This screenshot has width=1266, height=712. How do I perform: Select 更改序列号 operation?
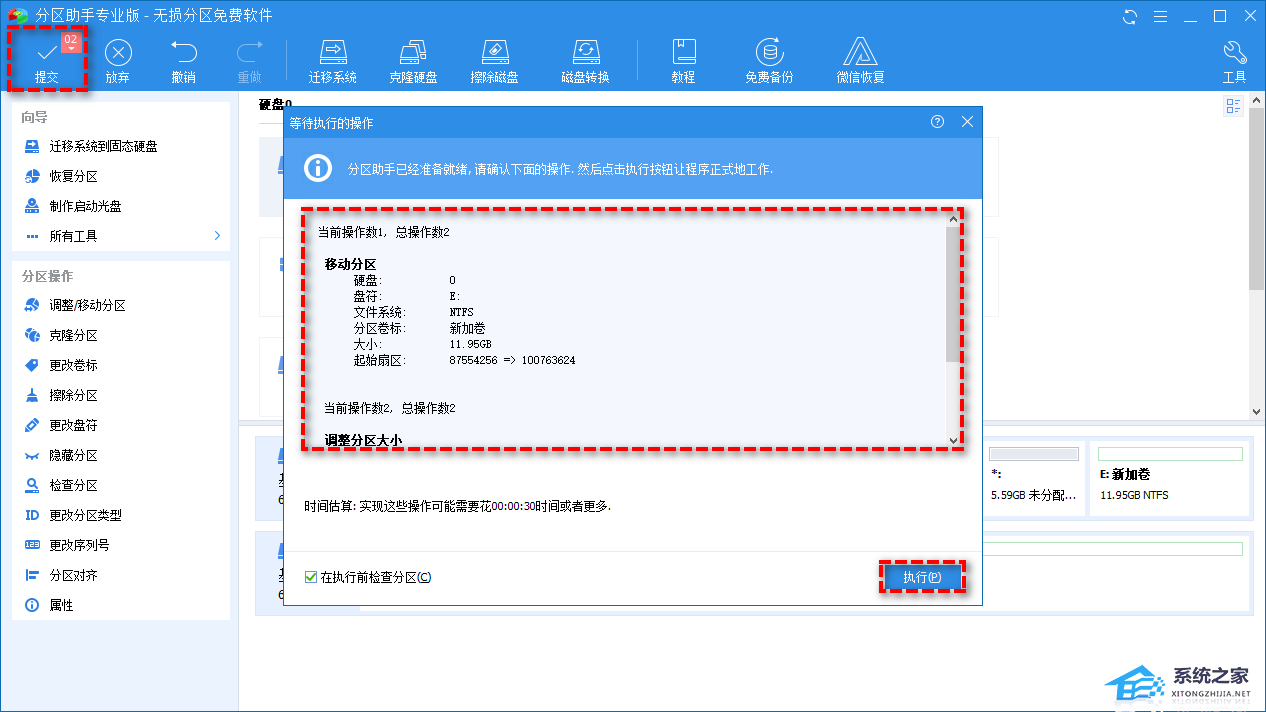click(120, 545)
